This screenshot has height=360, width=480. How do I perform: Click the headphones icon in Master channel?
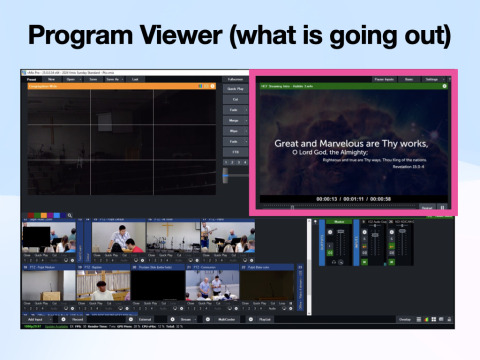[x=334, y=262]
